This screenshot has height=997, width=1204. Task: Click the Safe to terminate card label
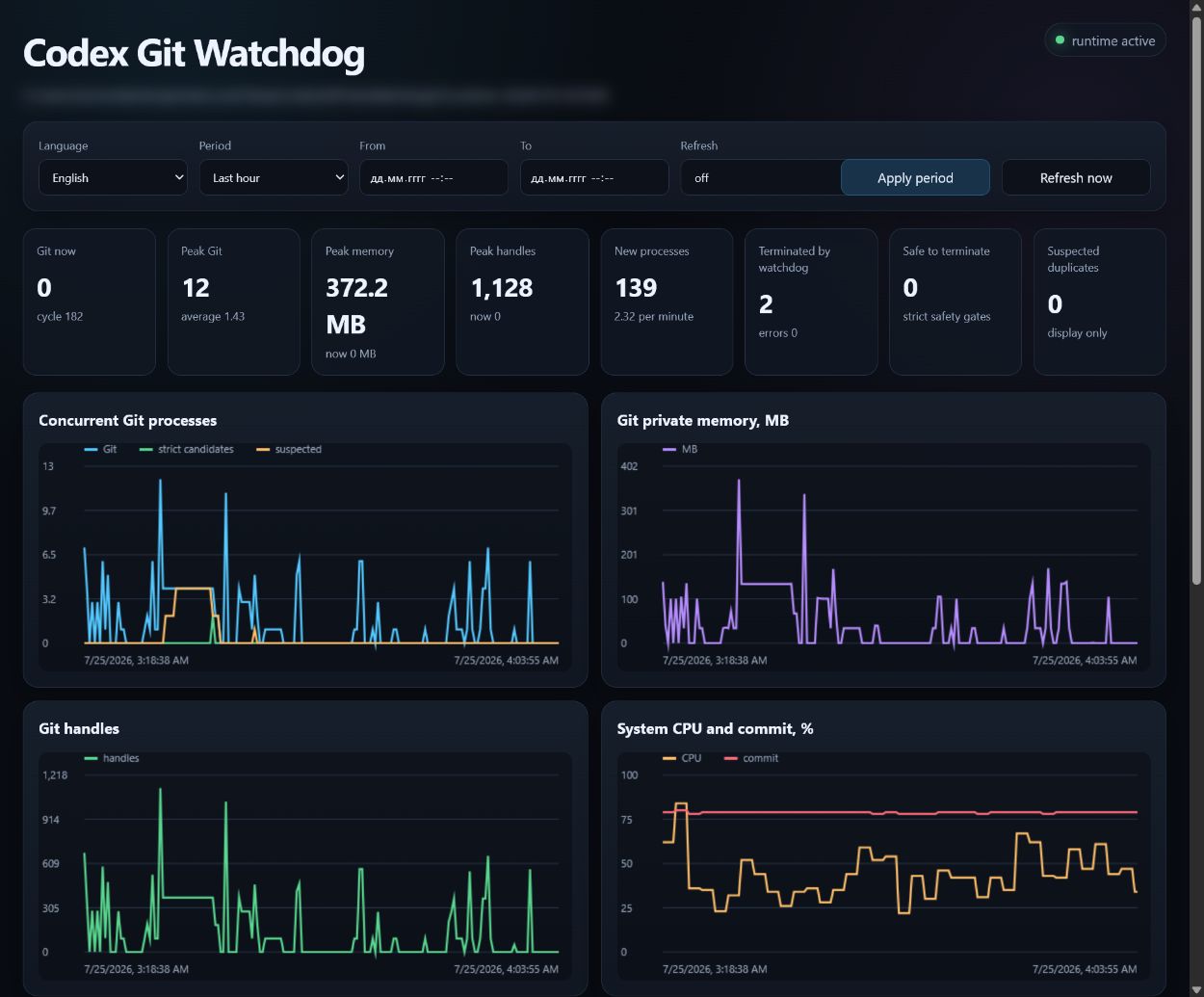pyautogui.click(x=946, y=250)
